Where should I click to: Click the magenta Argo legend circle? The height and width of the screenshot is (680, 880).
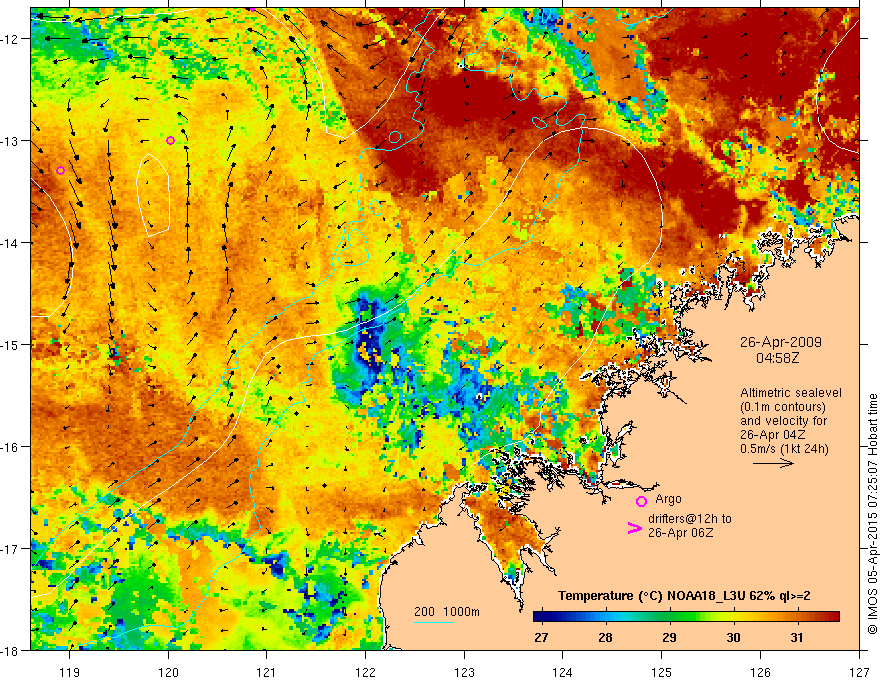(641, 501)
